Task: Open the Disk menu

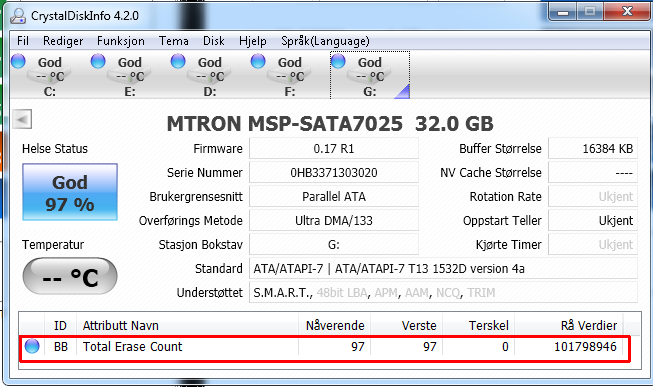Action: (214, 41)
